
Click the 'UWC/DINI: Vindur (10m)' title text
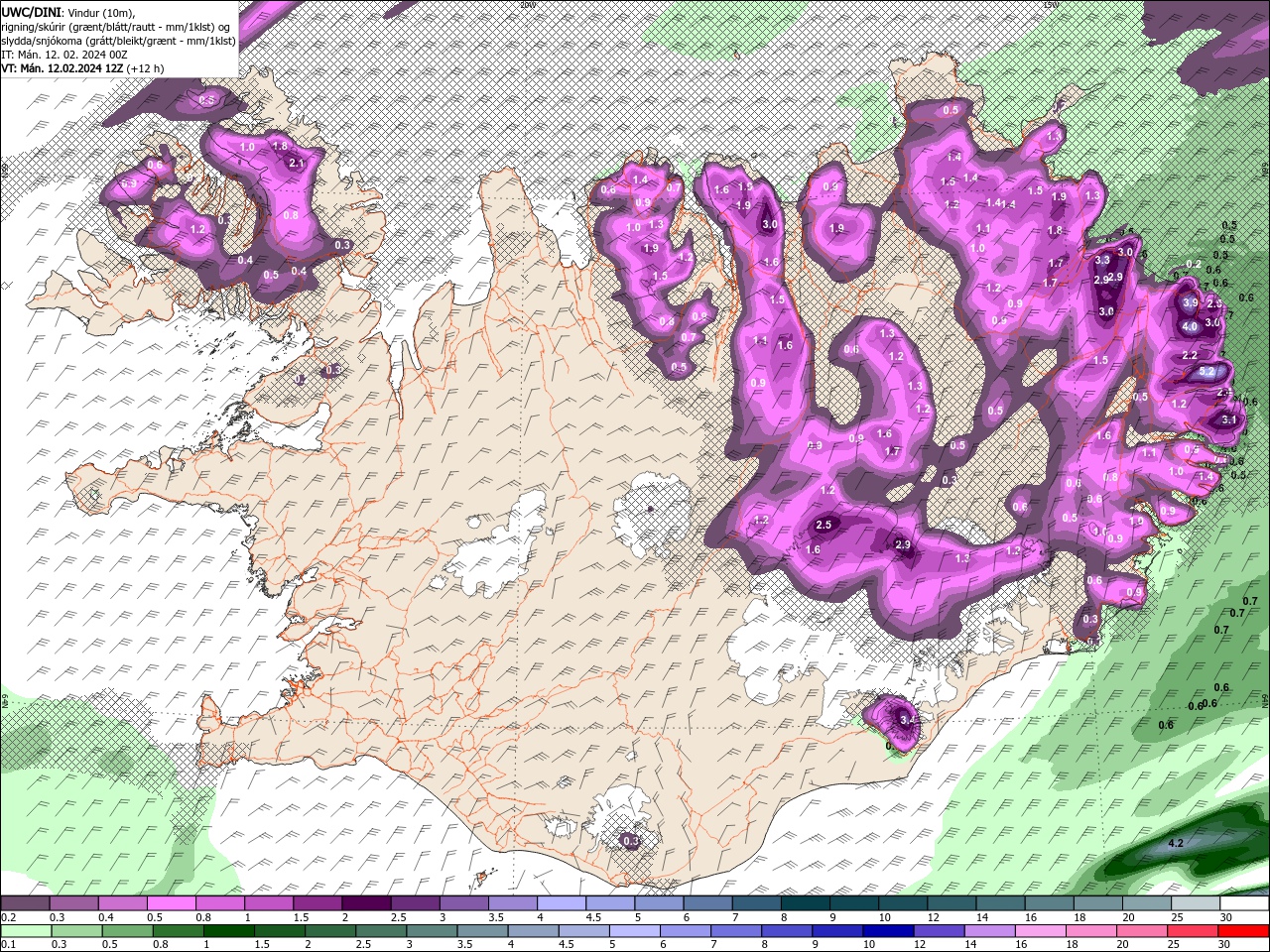[x=67, y=12]
